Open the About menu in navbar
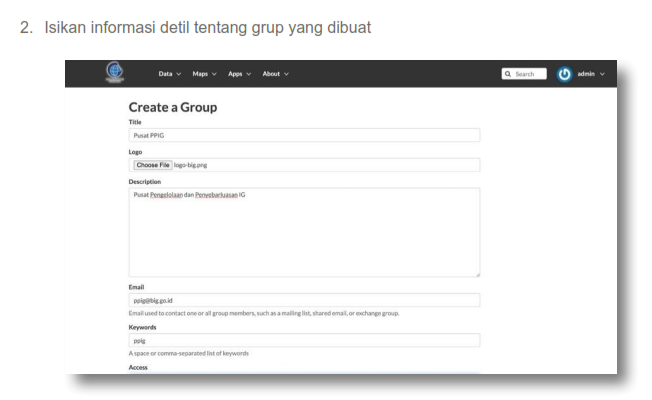Viewport: 652px width, 400px height. (x=276, y=74)
